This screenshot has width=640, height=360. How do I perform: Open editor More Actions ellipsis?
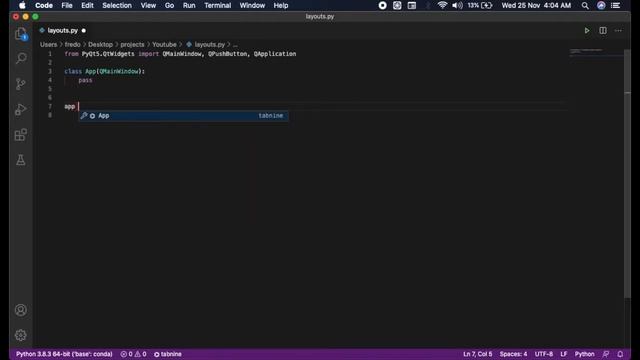pyautogui.click(x=618, y=31)
